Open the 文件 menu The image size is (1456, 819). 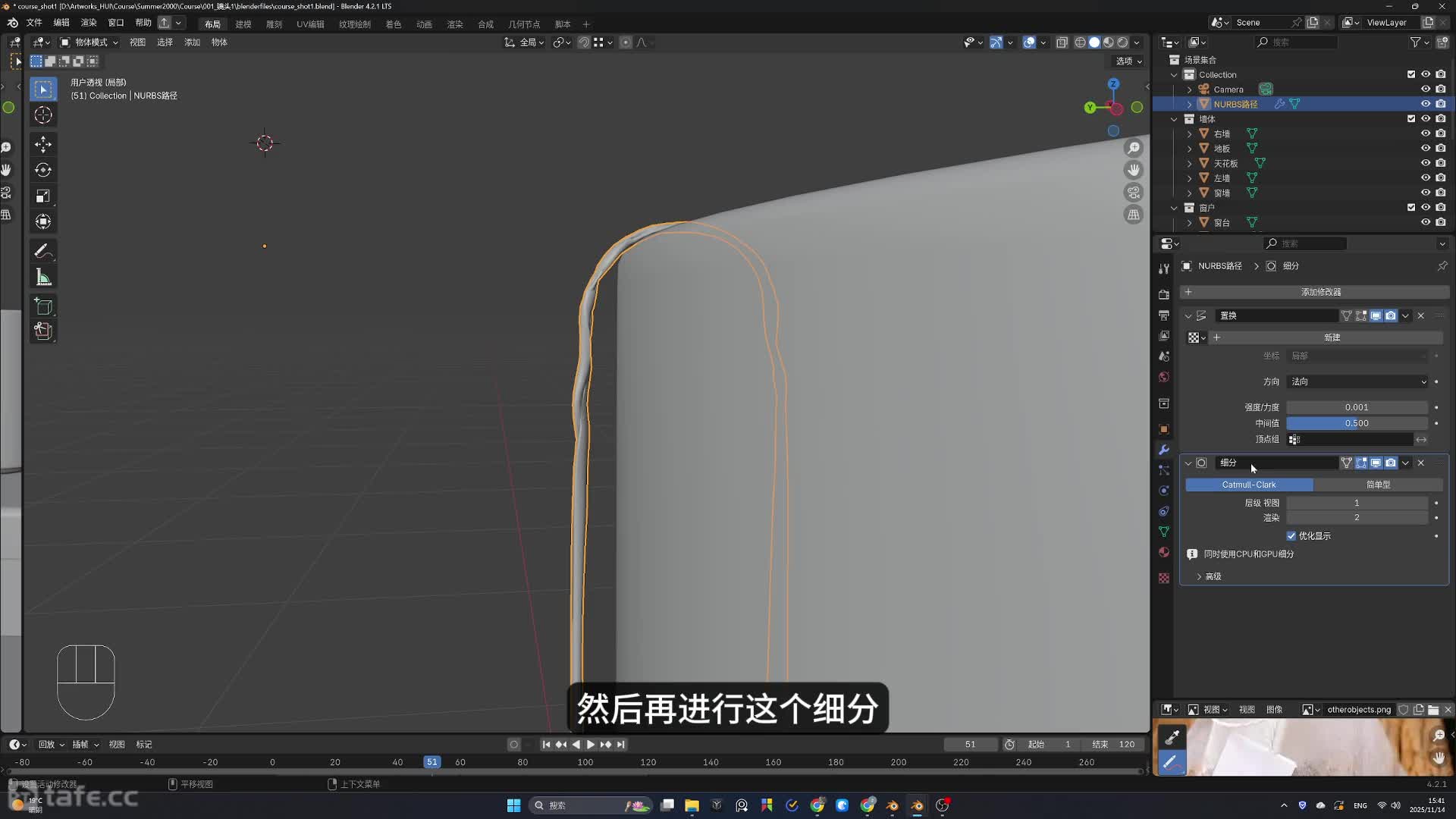tap(34, 23)
